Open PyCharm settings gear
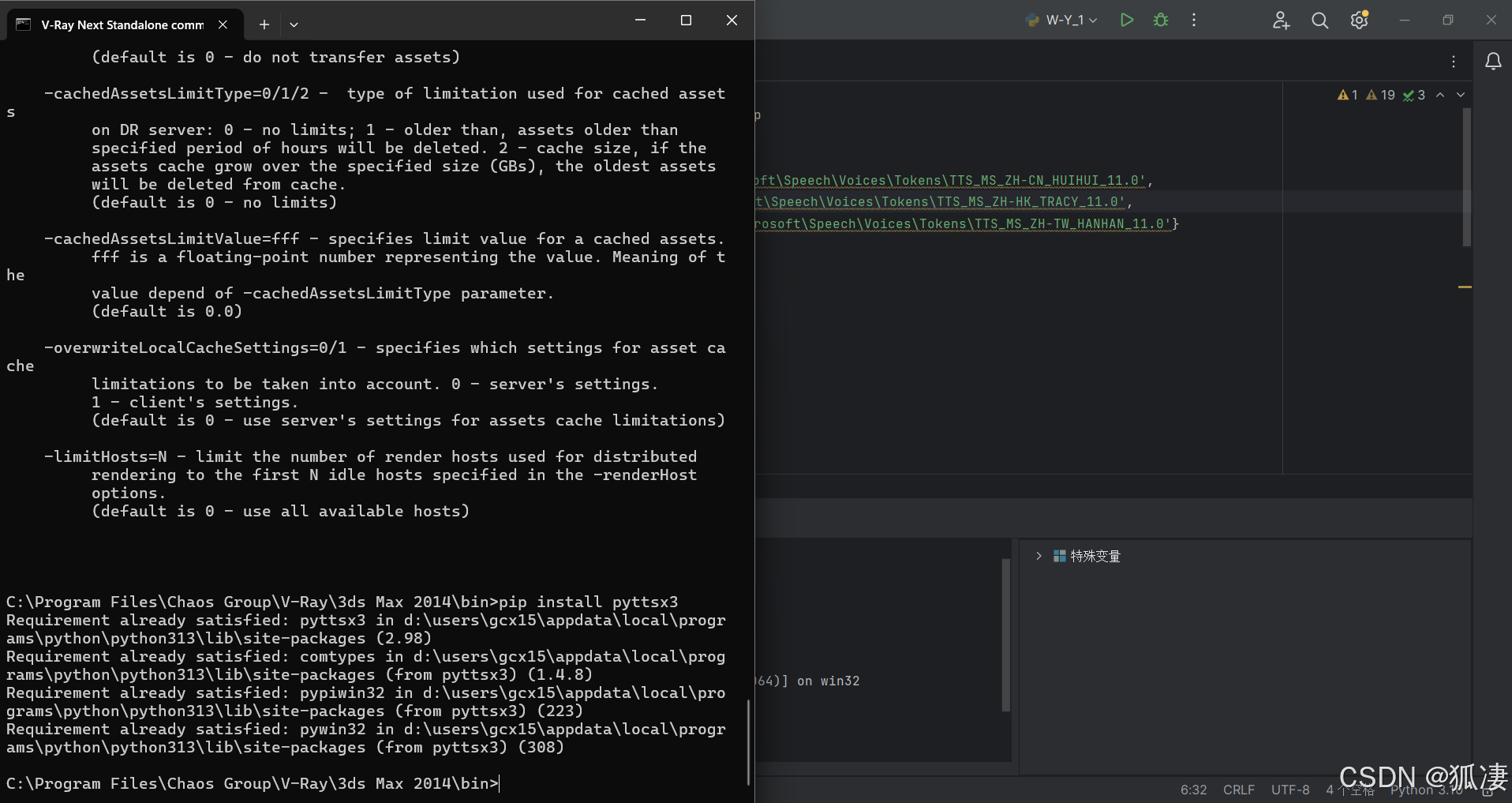1512x803 pixels. click(x=1360, y=20)
